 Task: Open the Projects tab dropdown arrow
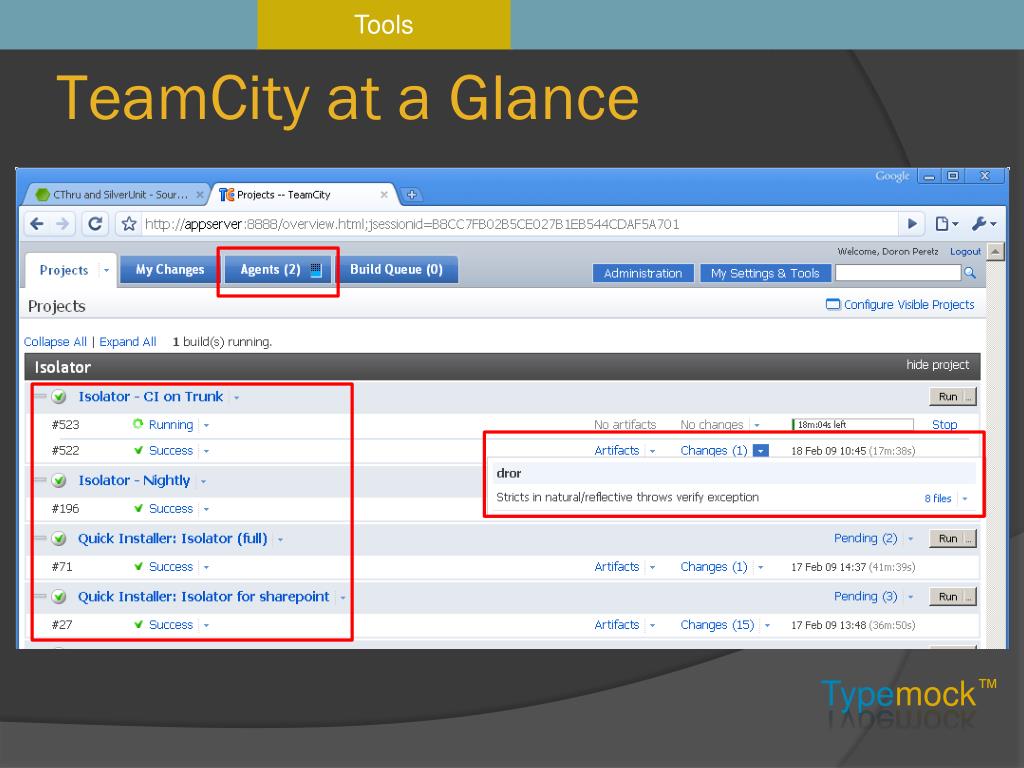(x=106, y=270)
